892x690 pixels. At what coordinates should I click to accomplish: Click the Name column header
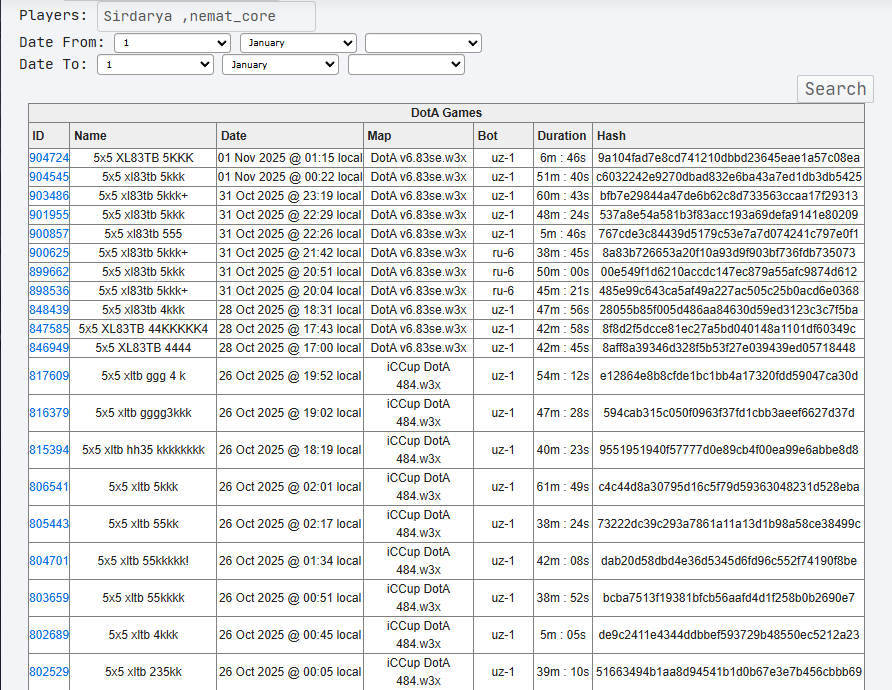tap(143, 136)
